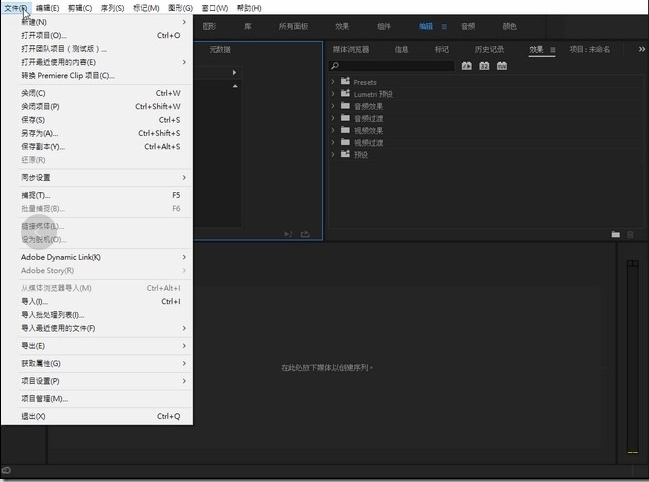This screenshot has width=649, height=482.
Task: Expand the 视频效果 folder
Action: (333, 130)
